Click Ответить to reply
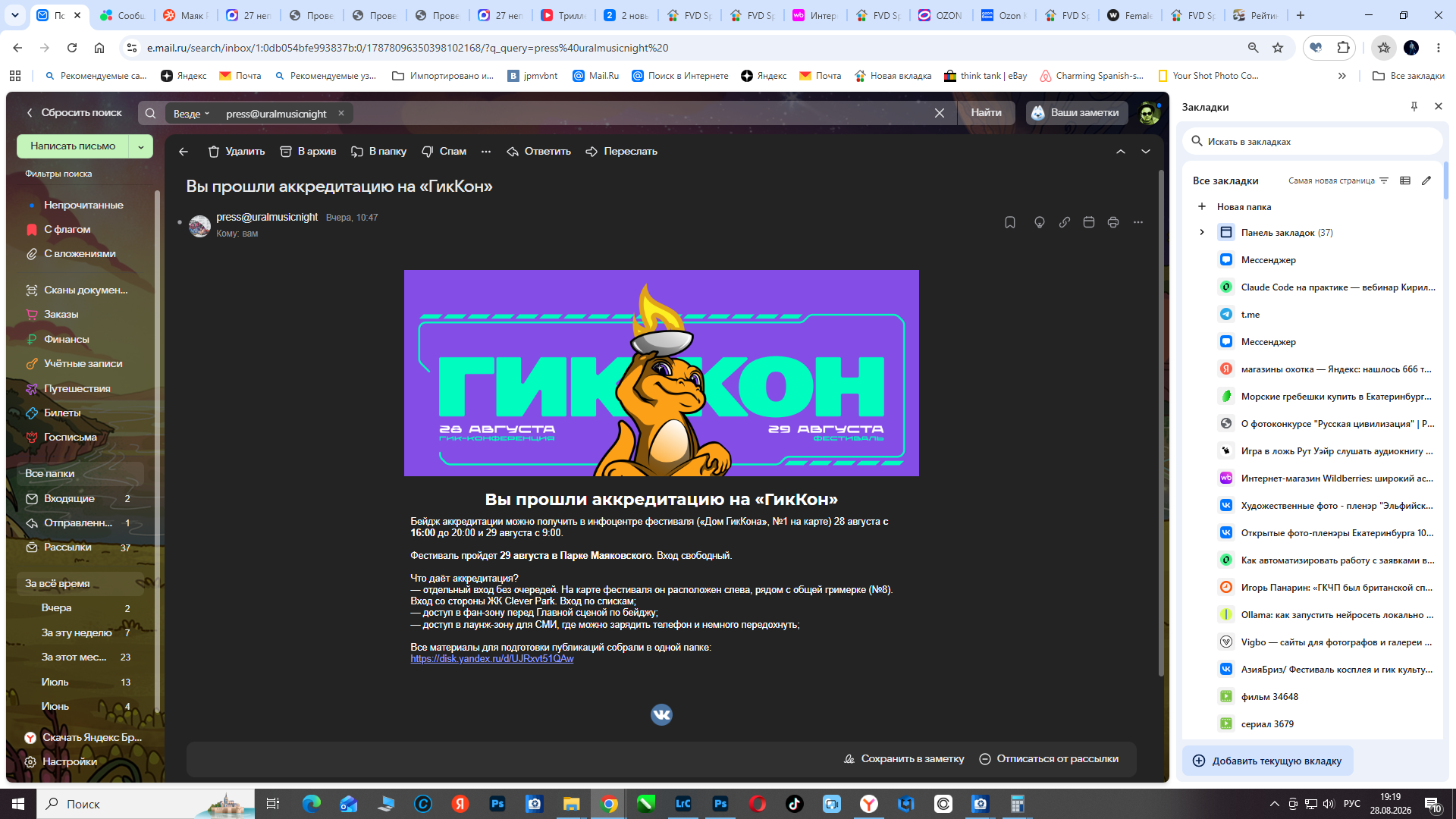This screenshot has height=819, width=1456. (x=539, y=152)
